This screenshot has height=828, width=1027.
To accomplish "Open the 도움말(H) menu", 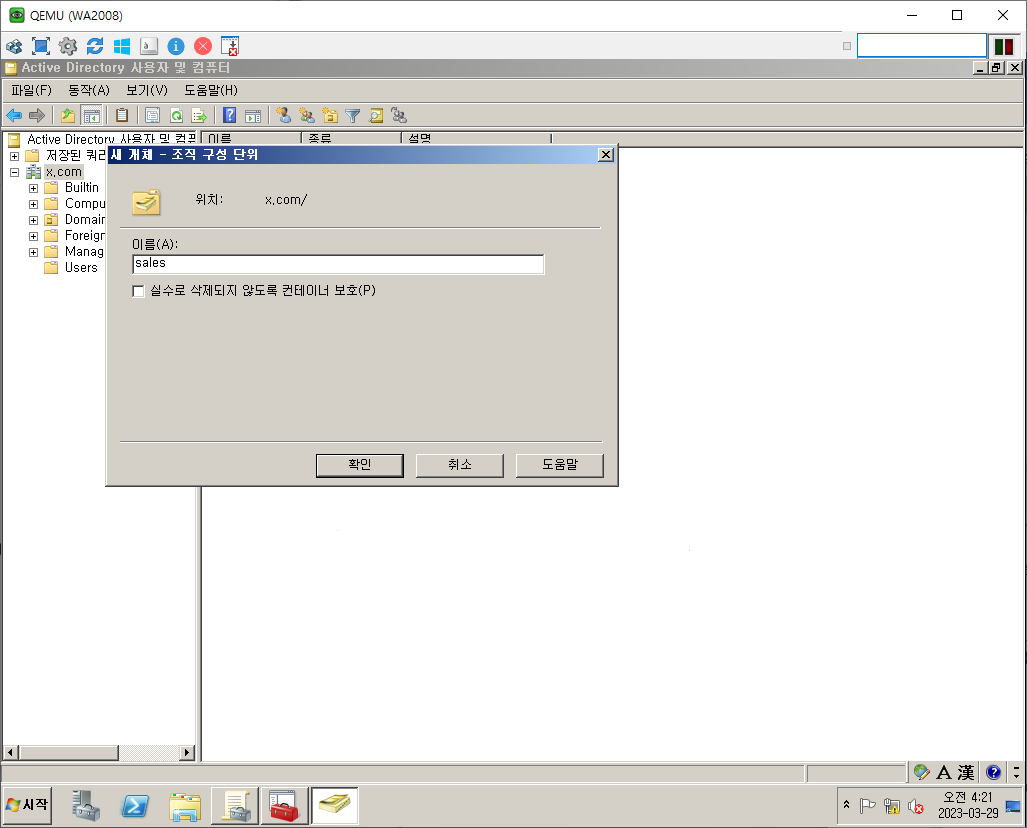I will [211, 90].
